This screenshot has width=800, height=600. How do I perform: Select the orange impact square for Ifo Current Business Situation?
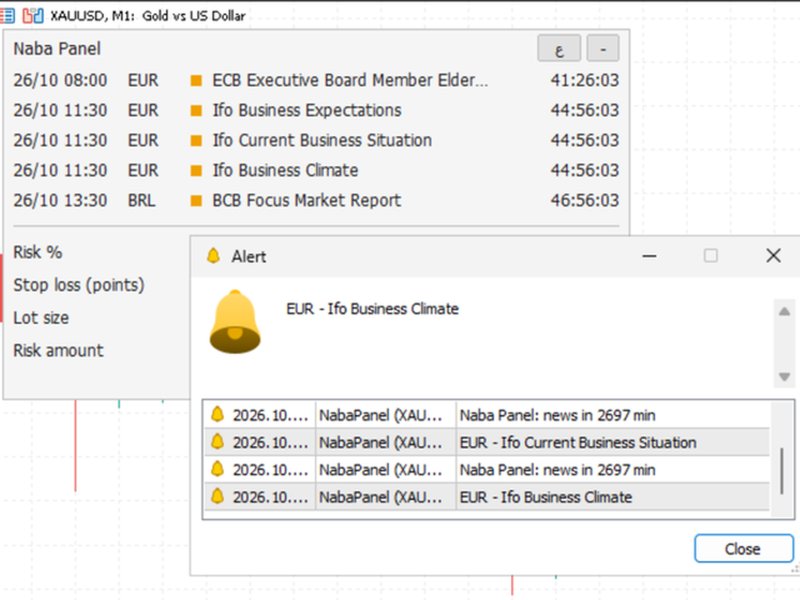(196, 141)
